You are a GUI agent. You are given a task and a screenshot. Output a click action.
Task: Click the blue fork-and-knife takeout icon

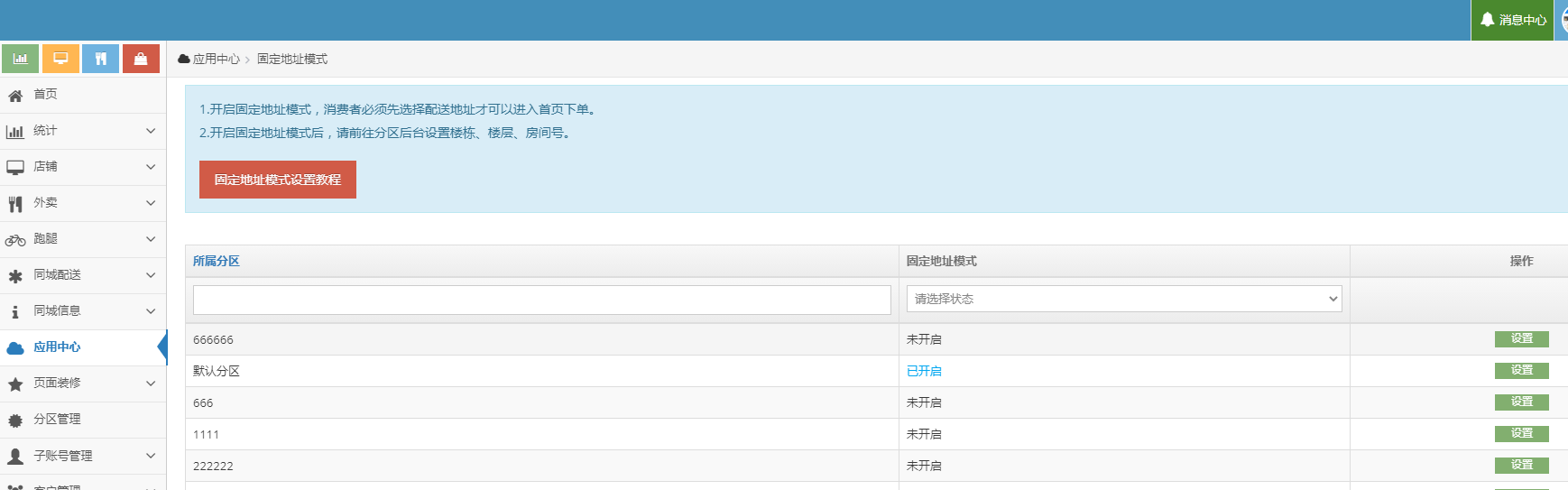pyautogui.click(x=101, y=59)
